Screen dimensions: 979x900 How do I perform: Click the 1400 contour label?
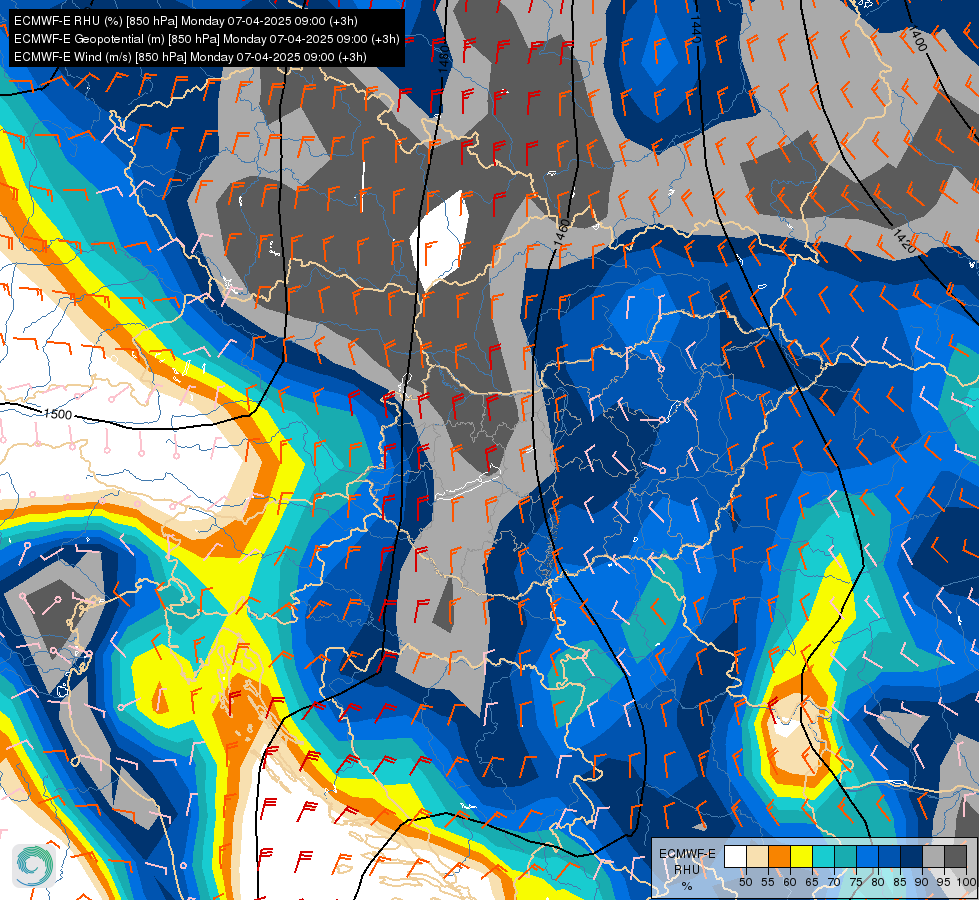pos(917,39)
